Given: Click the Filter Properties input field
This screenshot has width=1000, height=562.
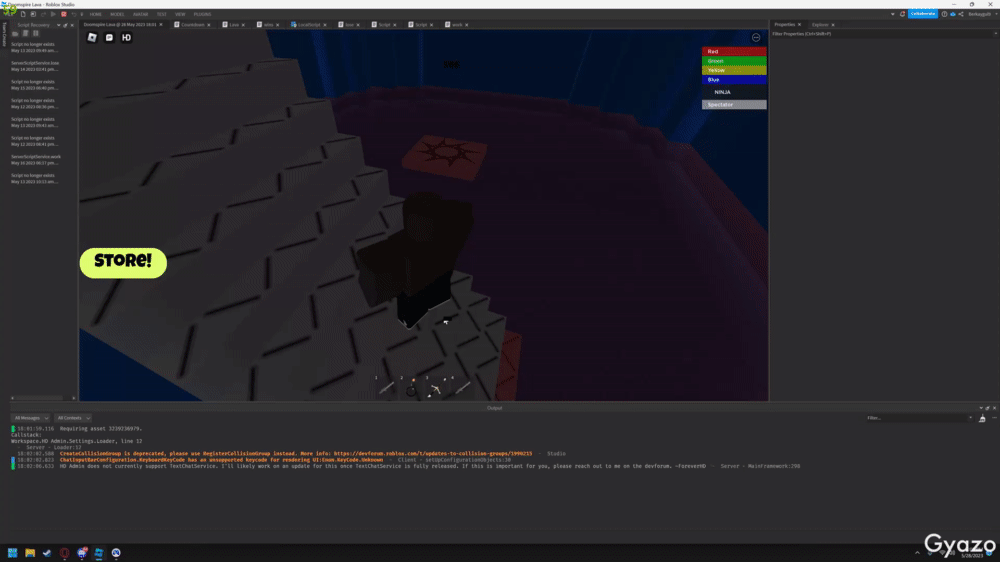Looking at the screenshot, I should pyautogui.click(x=880, y=34).
